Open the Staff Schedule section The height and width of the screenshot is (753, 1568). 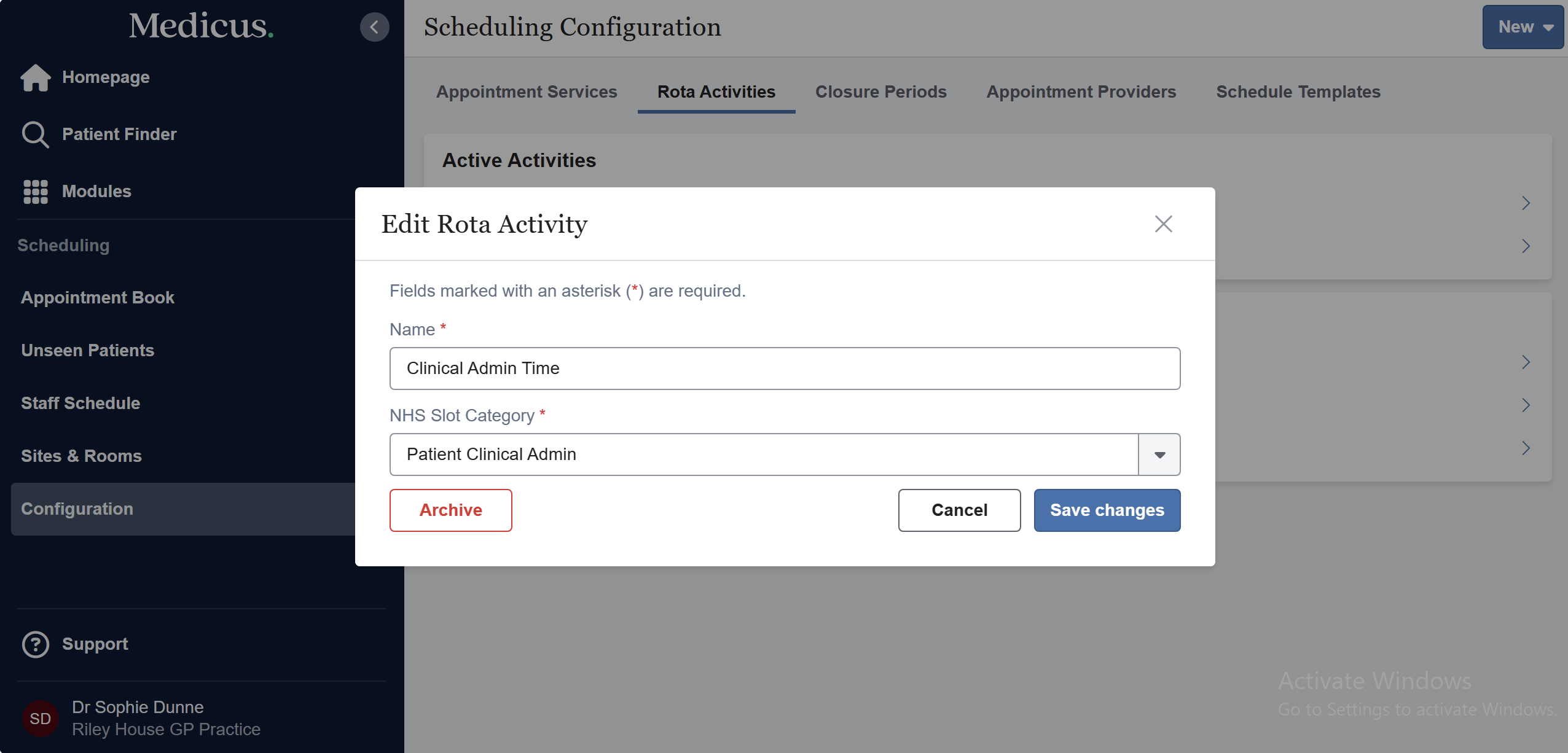pos(80,403)
